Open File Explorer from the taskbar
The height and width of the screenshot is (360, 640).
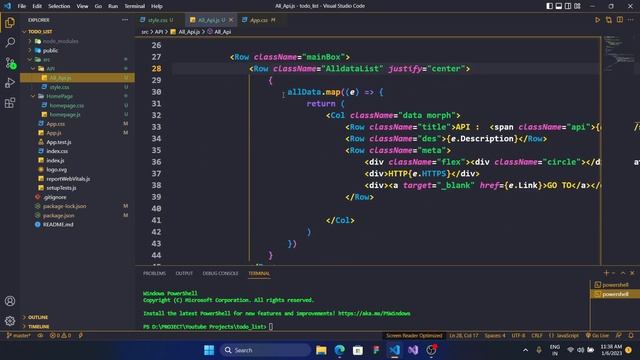coord(321,350)
